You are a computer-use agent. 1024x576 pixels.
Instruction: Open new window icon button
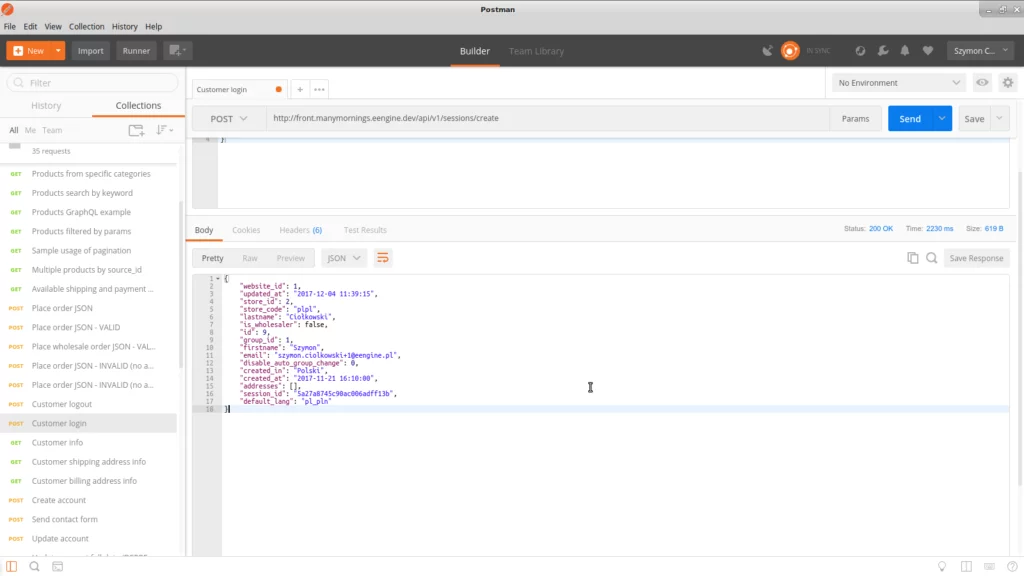tap(178, 50)
